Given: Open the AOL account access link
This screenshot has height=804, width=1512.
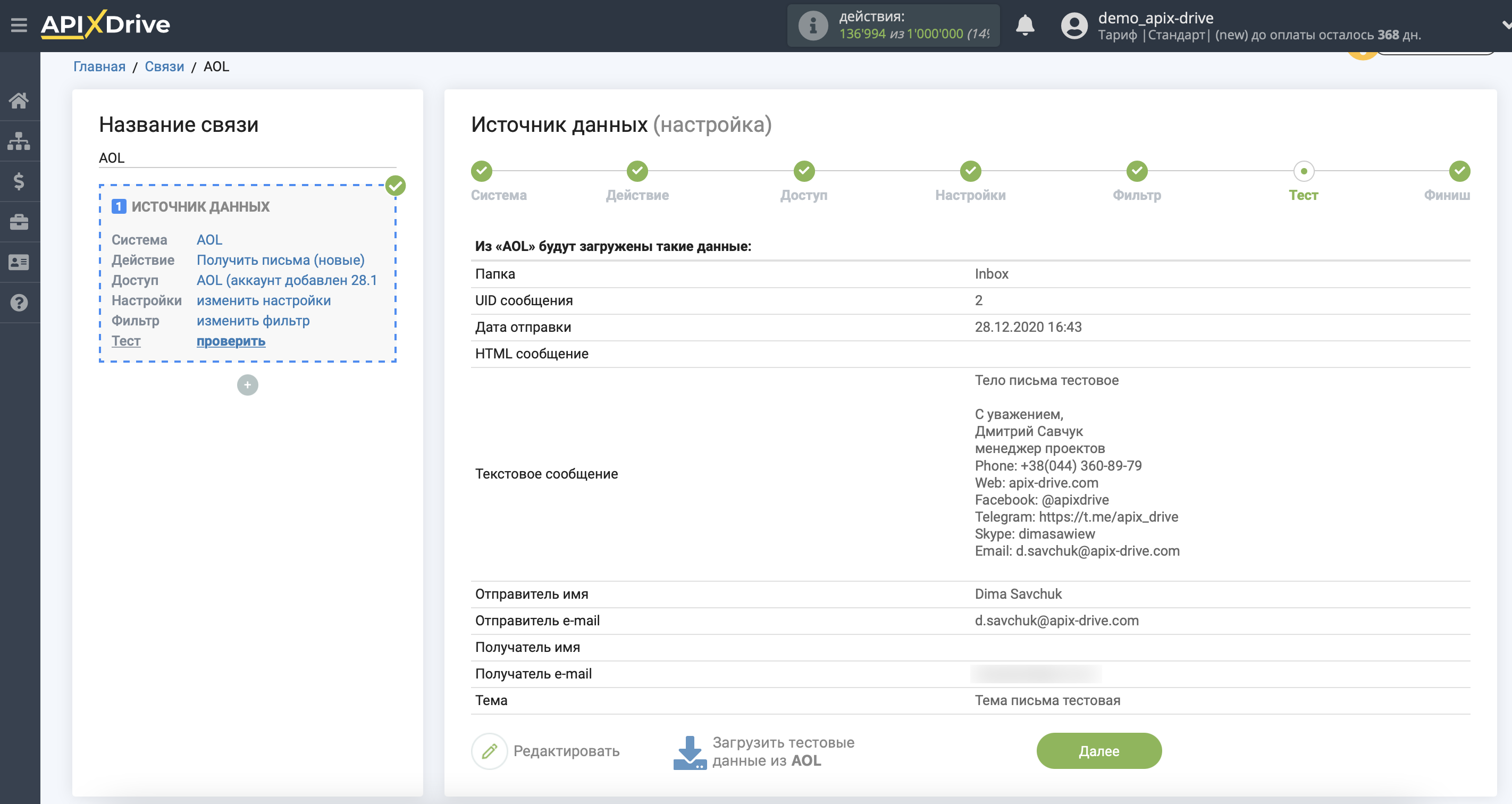Looking at the screenshot, I should coord(287,280).
